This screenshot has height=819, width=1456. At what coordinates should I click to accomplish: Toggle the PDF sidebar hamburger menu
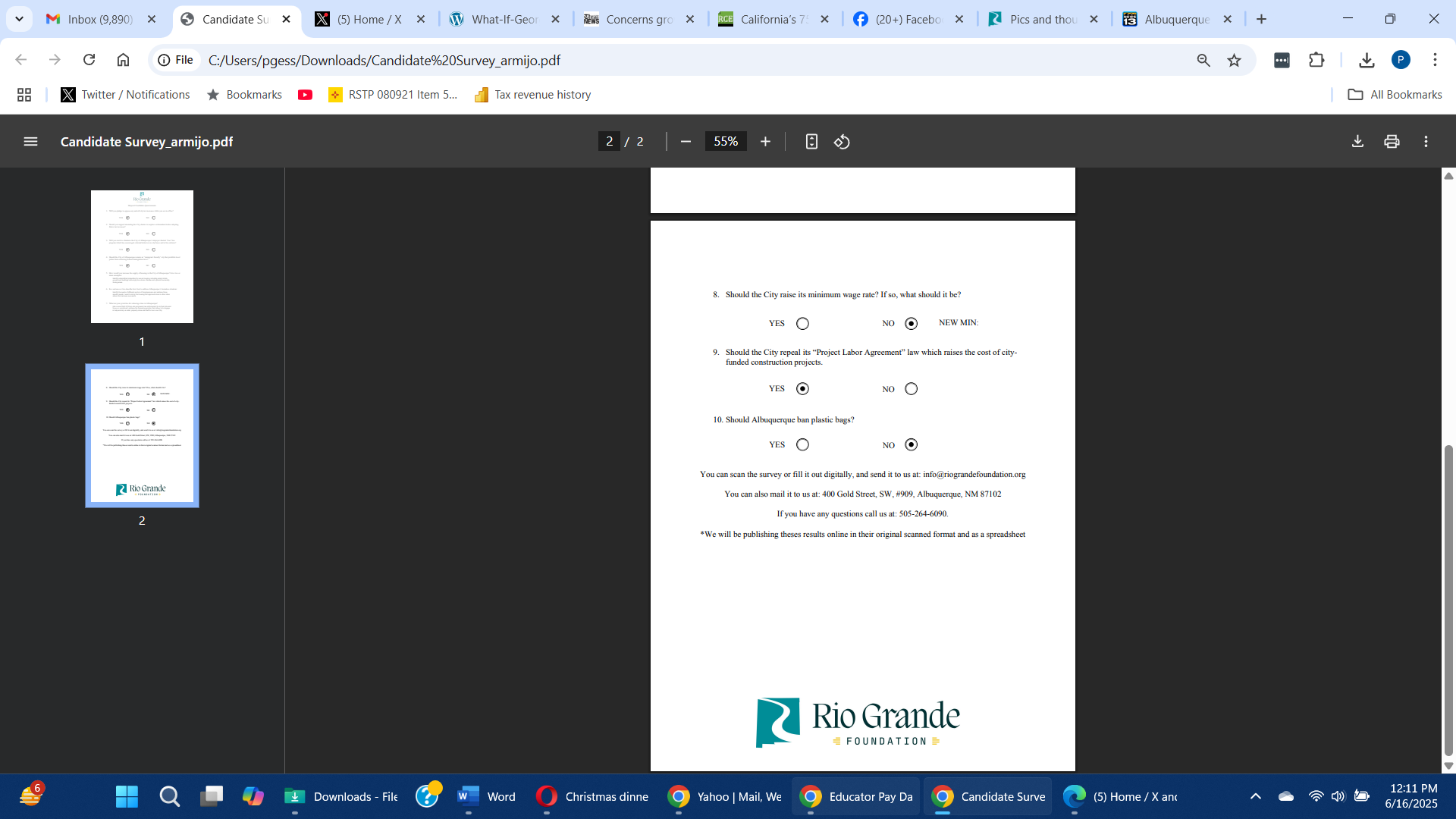click(30, 142)
